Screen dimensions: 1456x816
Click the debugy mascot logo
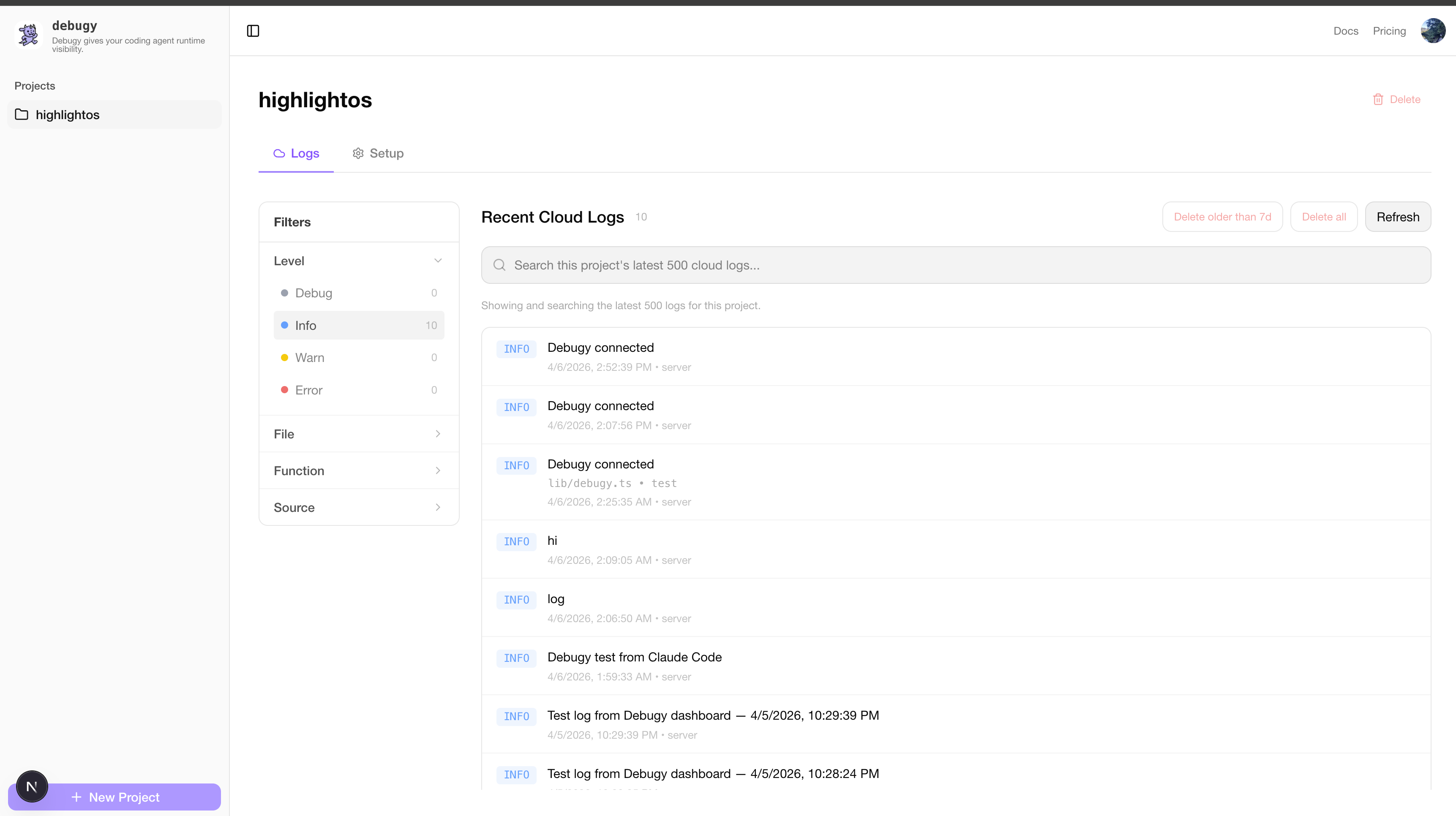[x=28, y=35]
